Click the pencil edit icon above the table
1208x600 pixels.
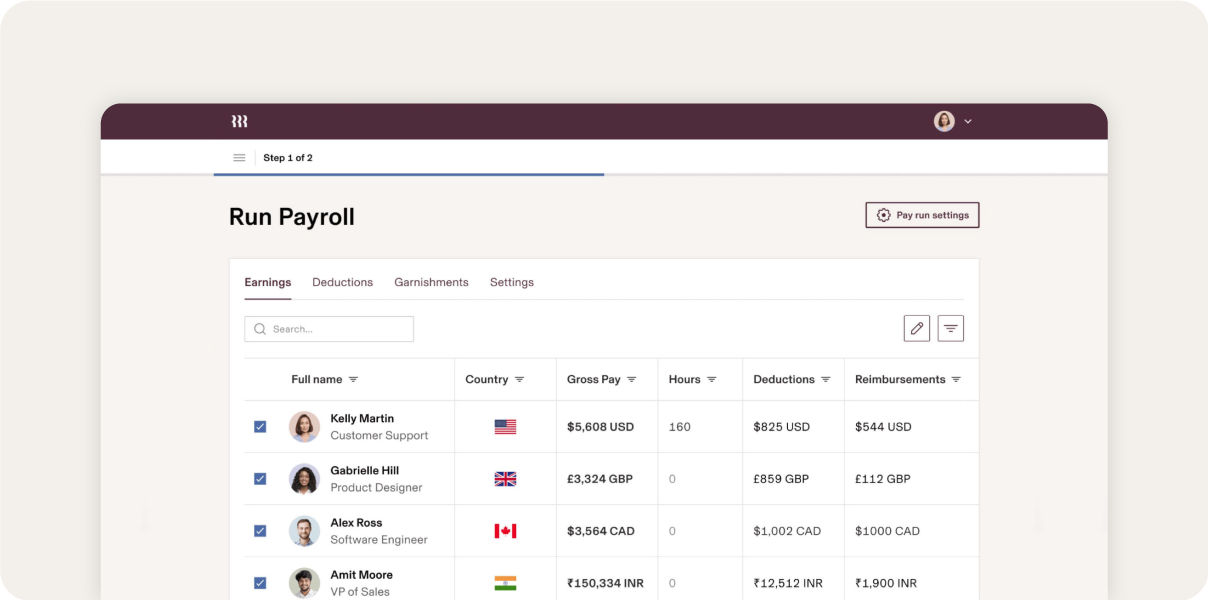click(x=917, y=328)
